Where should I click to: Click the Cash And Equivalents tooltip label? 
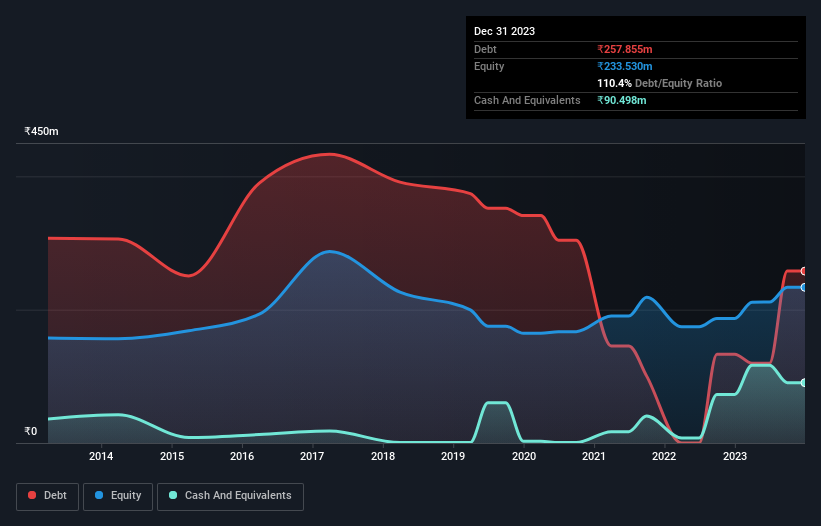pos(527,100)
